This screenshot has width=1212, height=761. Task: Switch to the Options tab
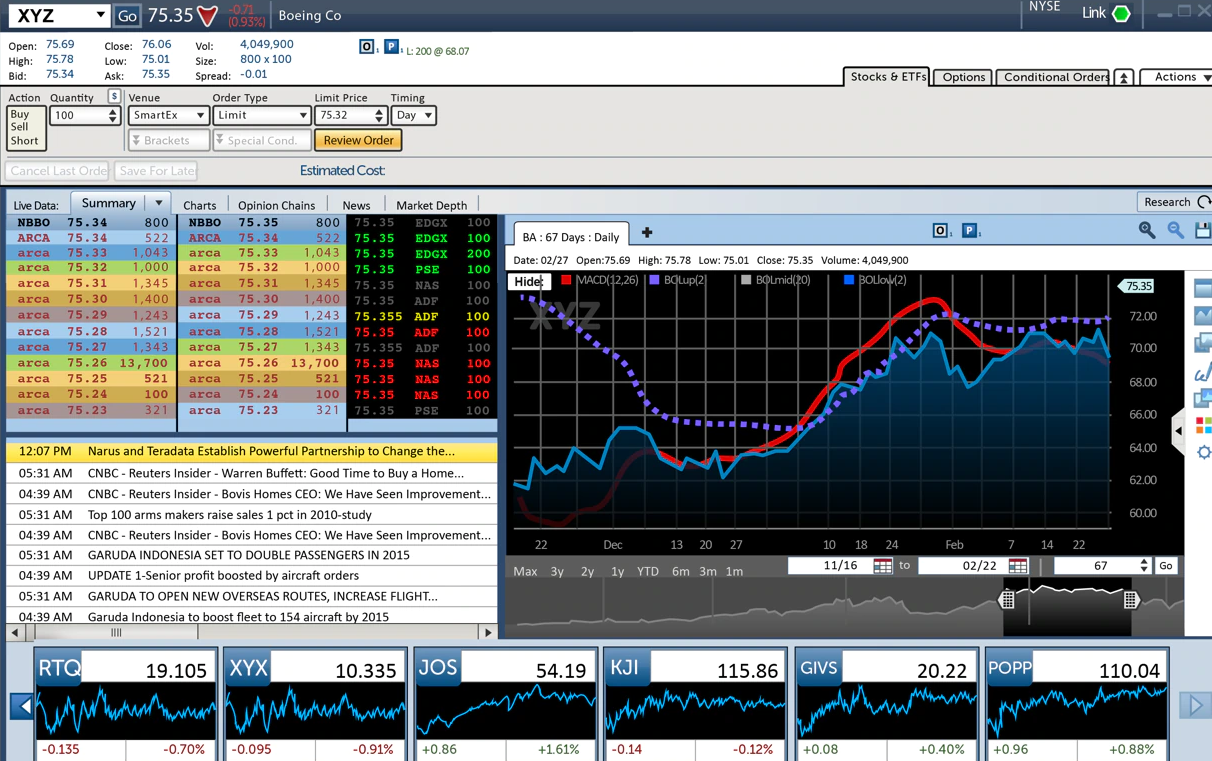click(963, 77)
